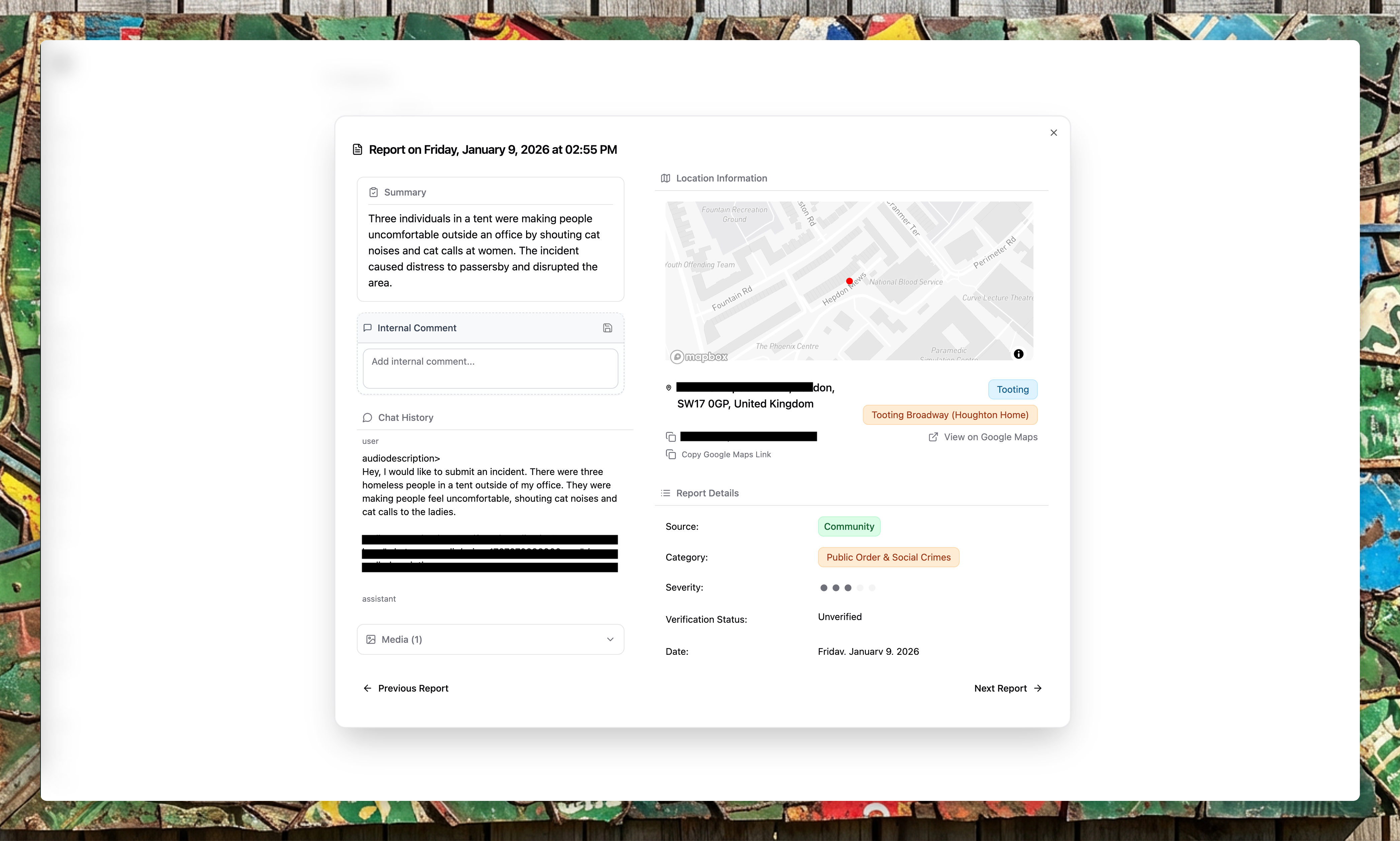Click the Public Order & Social Crimes badge

tap(888, 557)
